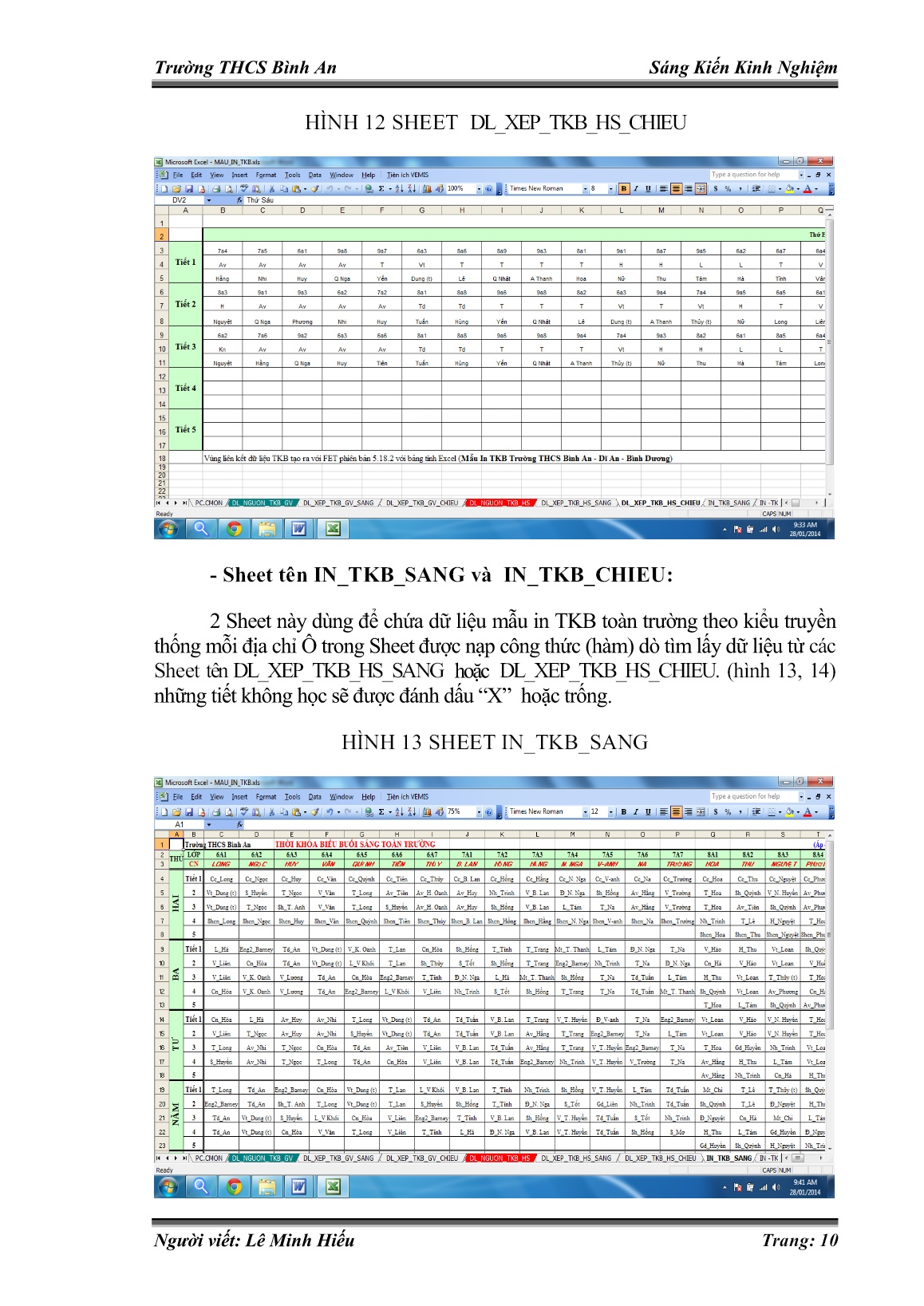924x1306 pixels.
Task: Click Word icon on the upper screenshot's taskbar
Action: (299, 528)
